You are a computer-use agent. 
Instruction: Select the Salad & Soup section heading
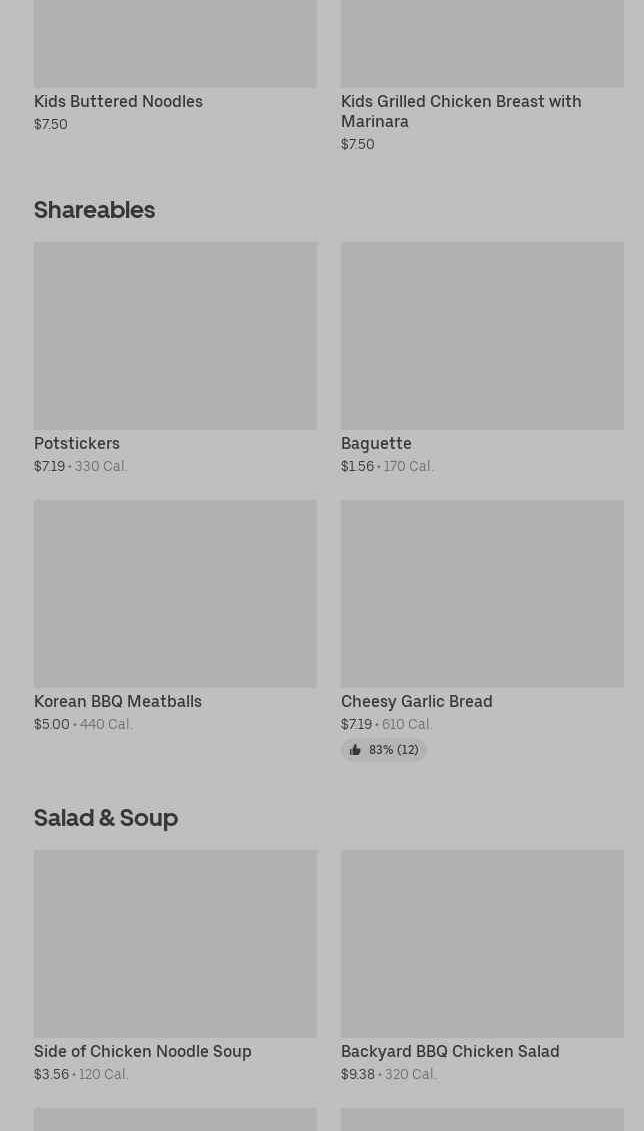coord(106,818)
